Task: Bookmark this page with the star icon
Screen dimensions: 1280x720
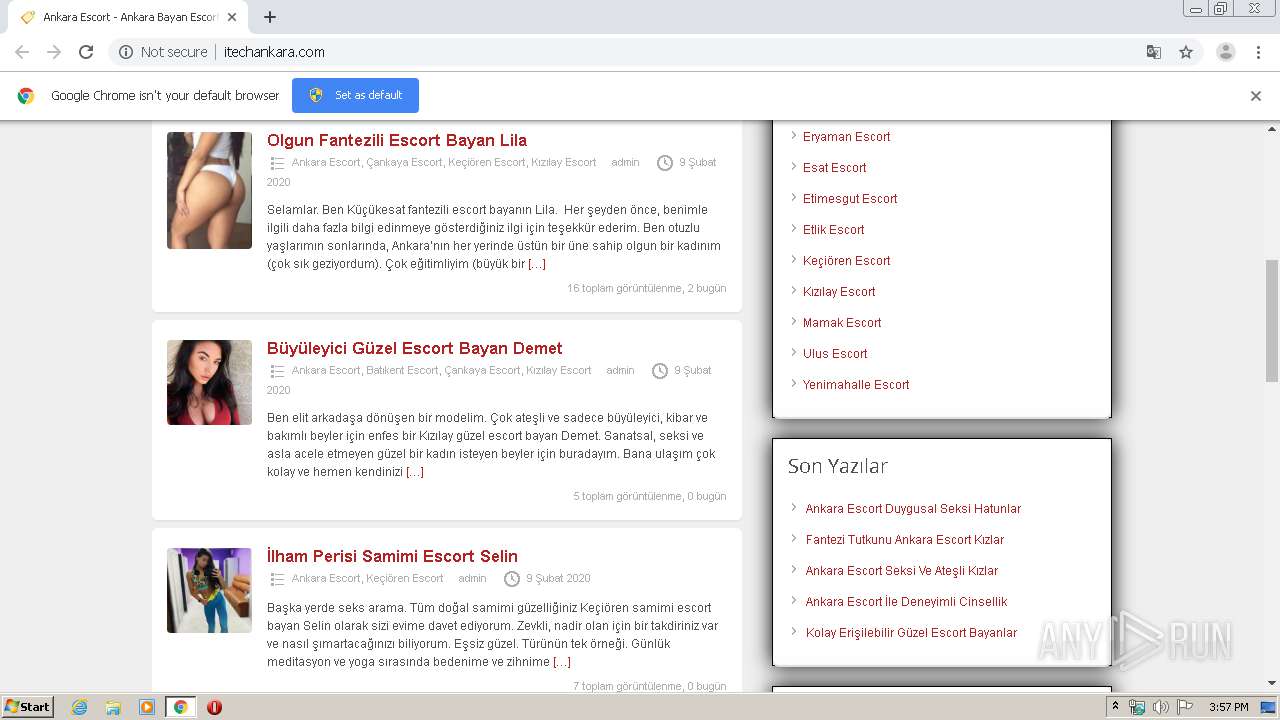Action: pyautogui.click(x=1186, y=52)
